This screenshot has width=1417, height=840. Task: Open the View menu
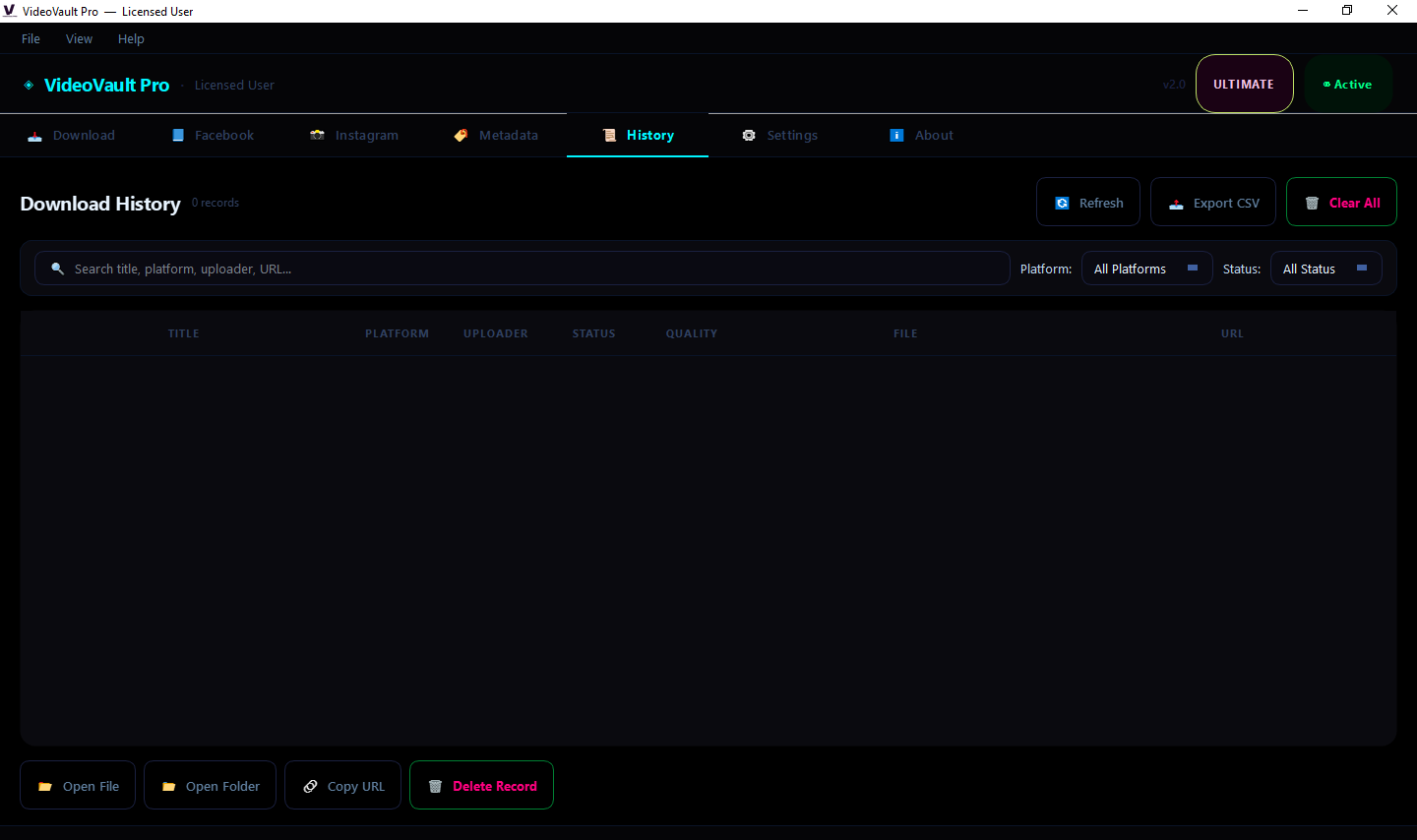pos(79,39)
